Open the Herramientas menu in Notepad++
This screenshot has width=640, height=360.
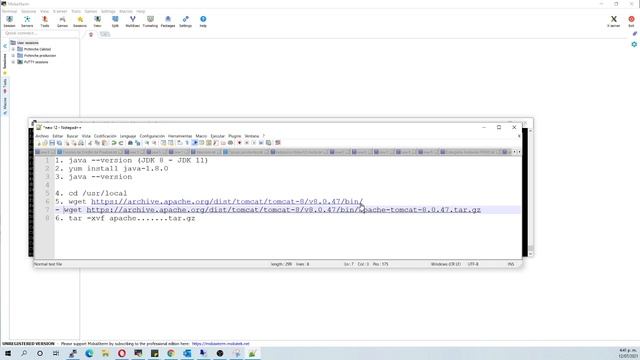coord(180,136)
